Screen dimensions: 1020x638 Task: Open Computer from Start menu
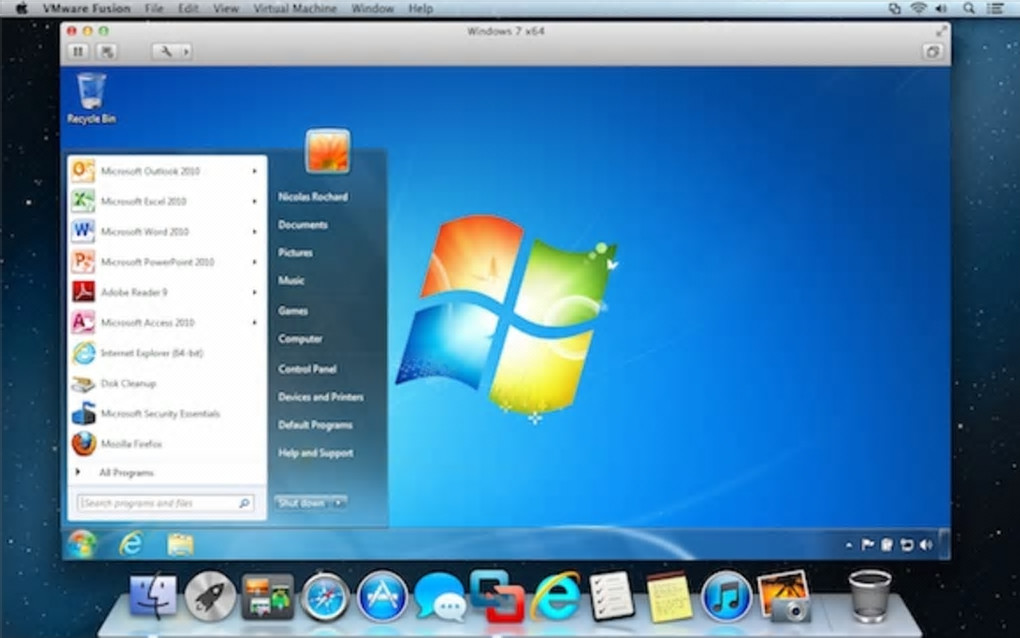click(300, 339)
